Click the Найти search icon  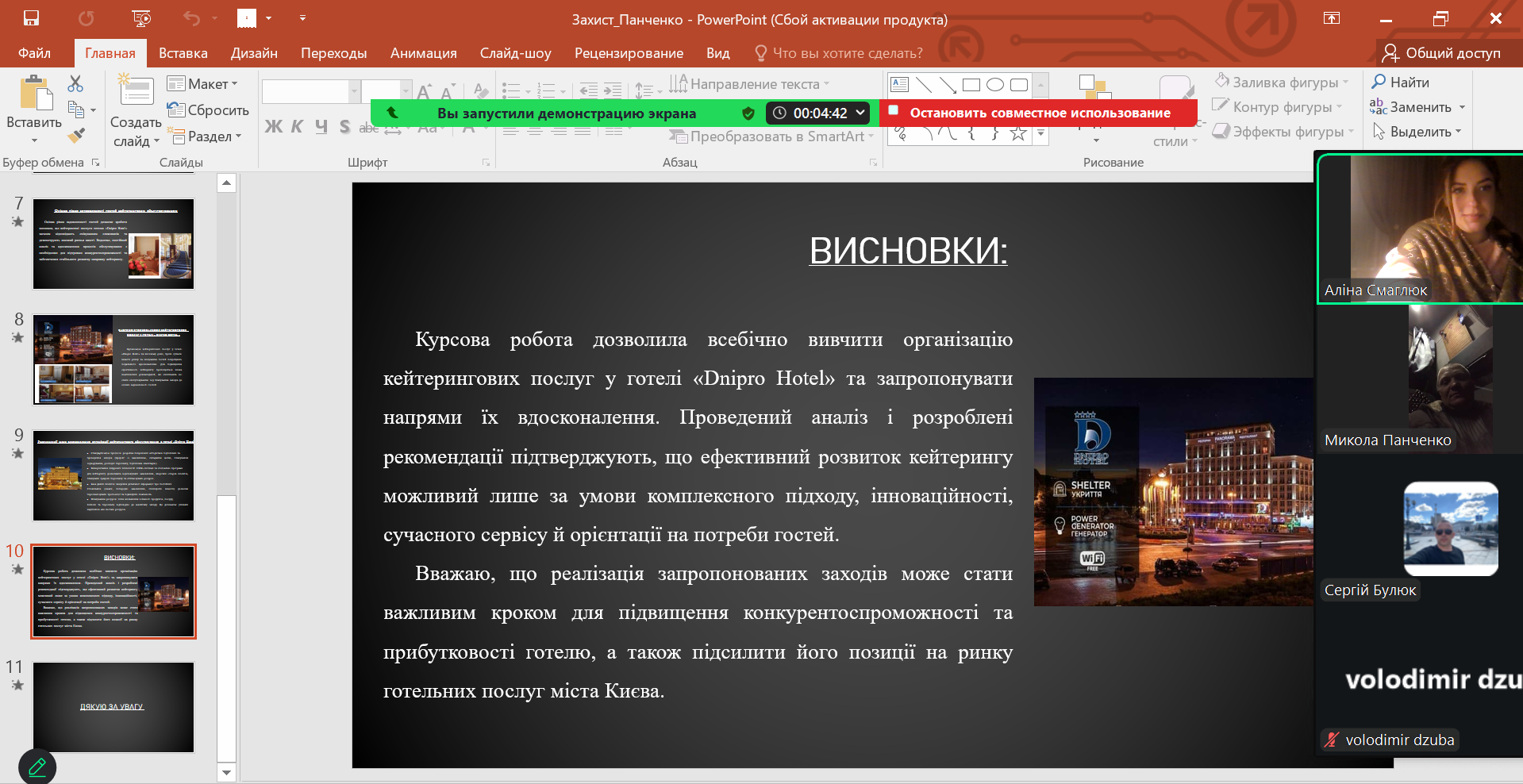(1379, 82)
